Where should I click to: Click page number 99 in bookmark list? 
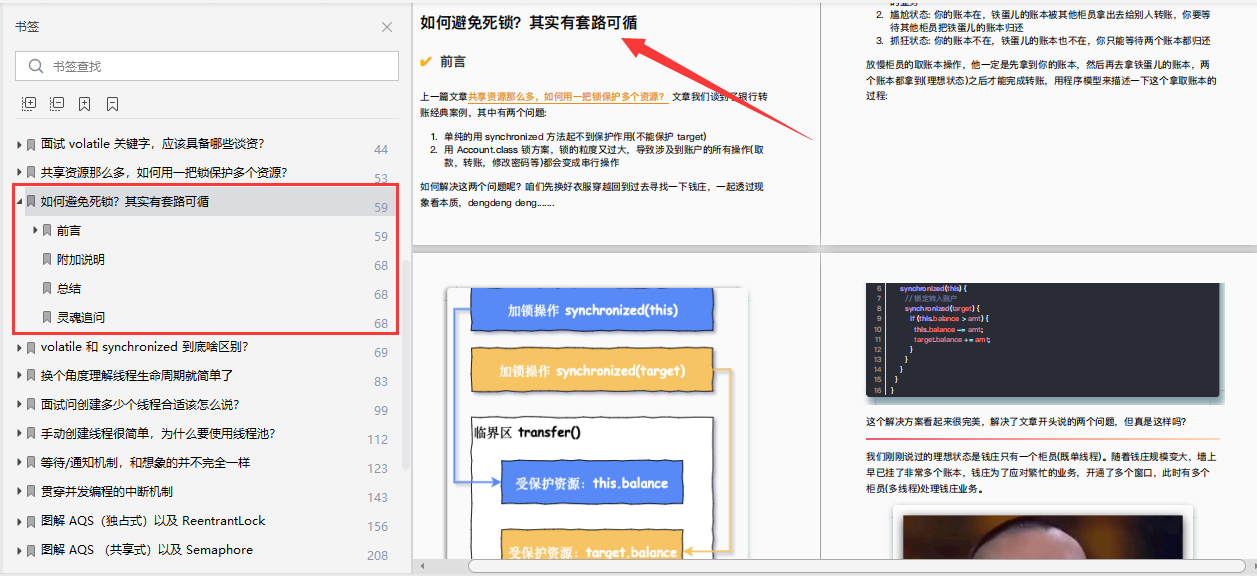click(x=381, y=411)
